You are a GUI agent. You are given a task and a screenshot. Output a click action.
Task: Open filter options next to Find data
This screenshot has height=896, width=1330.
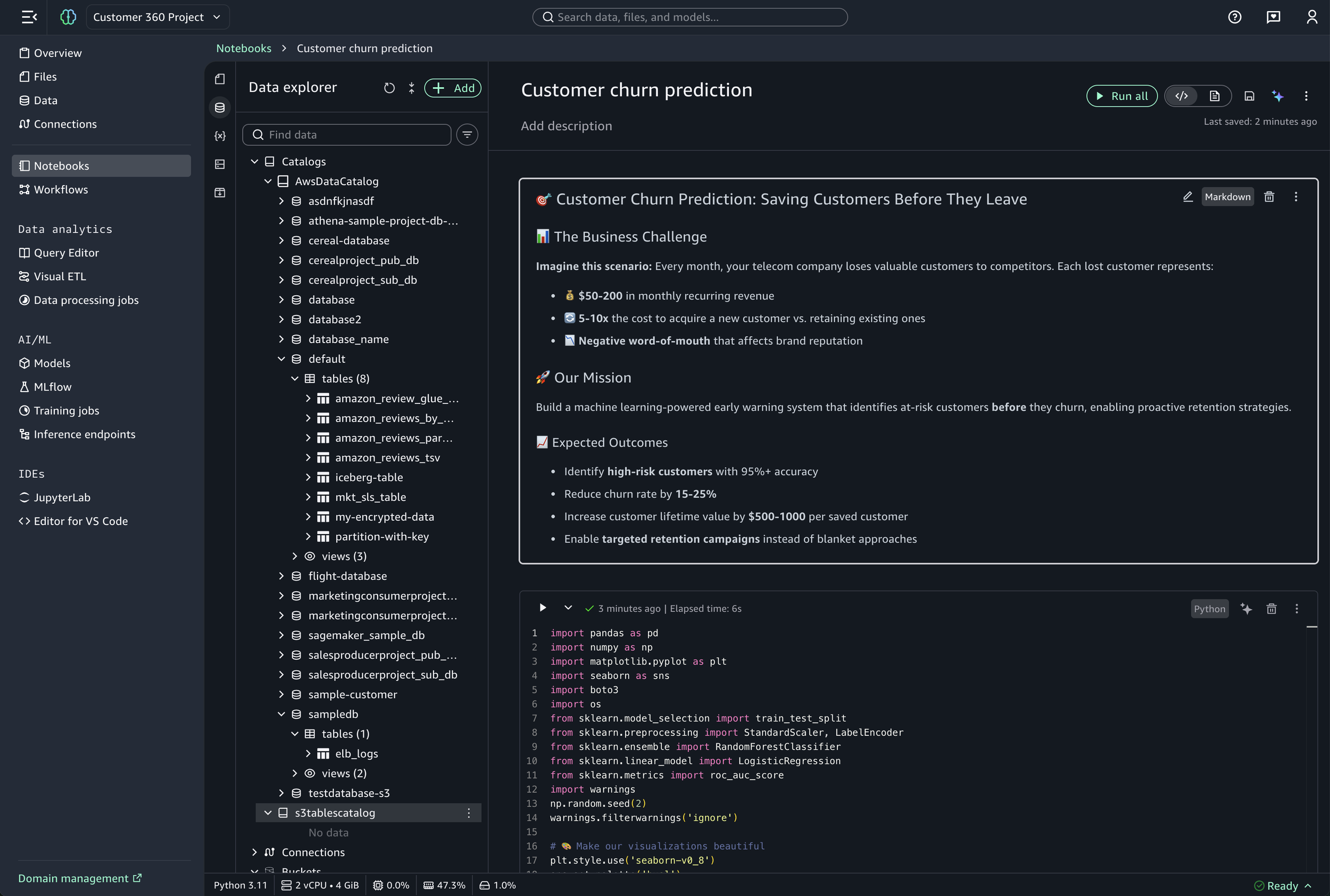click(x=467, y=134)
